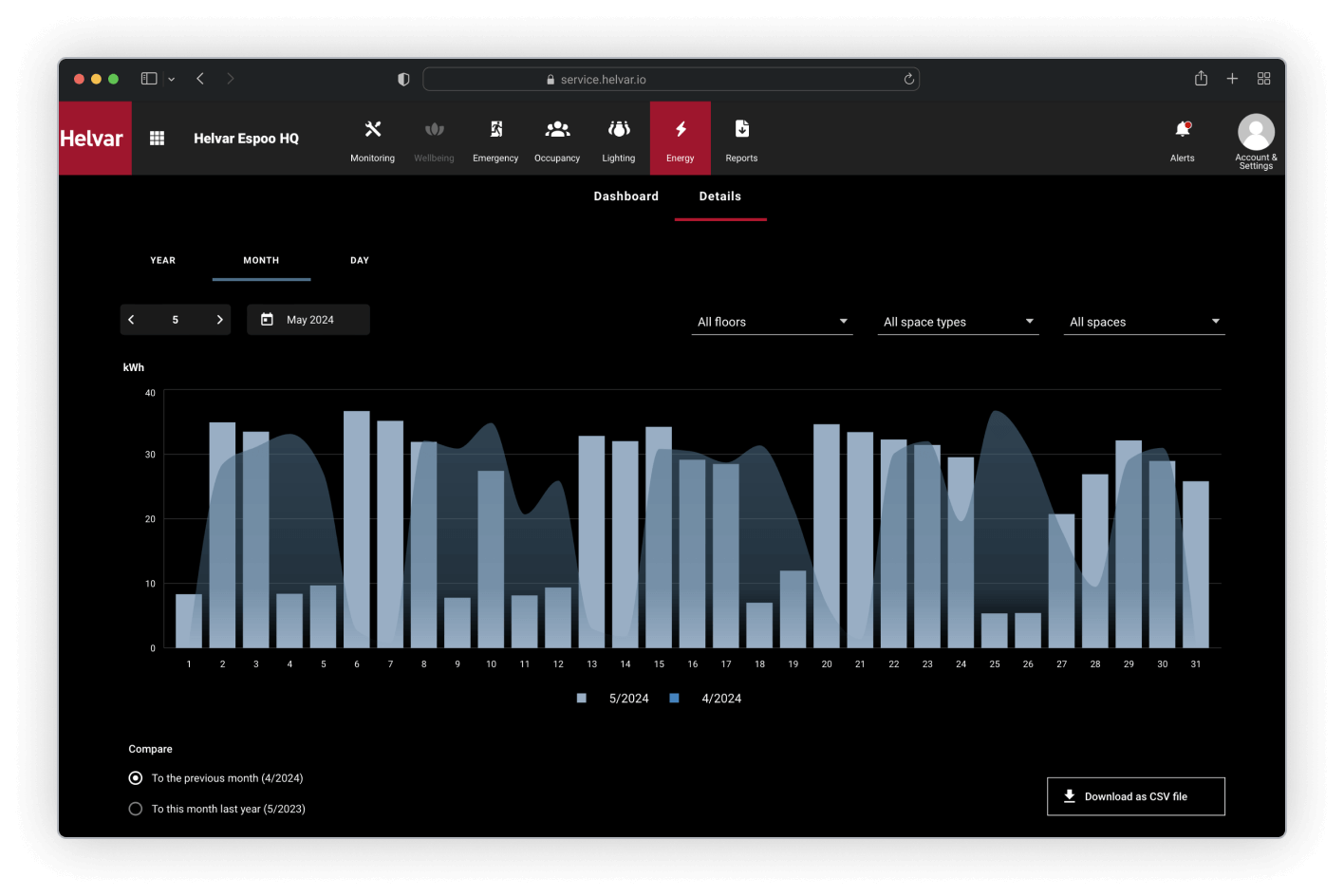Screen dimensions: 1344x896
Task: Expand the All space types dropdown
Action: pos(958,322)
